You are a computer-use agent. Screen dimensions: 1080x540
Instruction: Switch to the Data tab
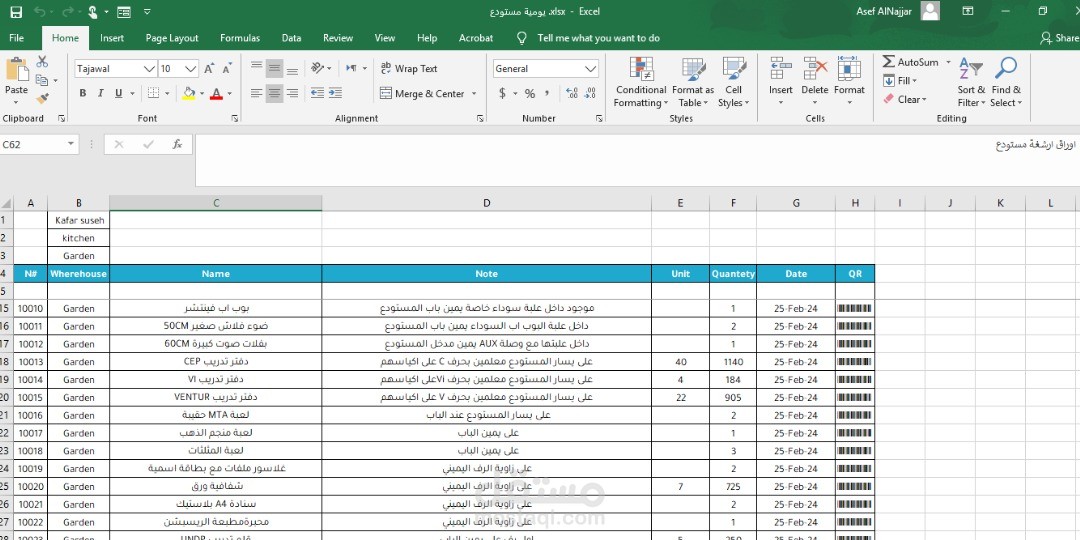coord(291,38)
